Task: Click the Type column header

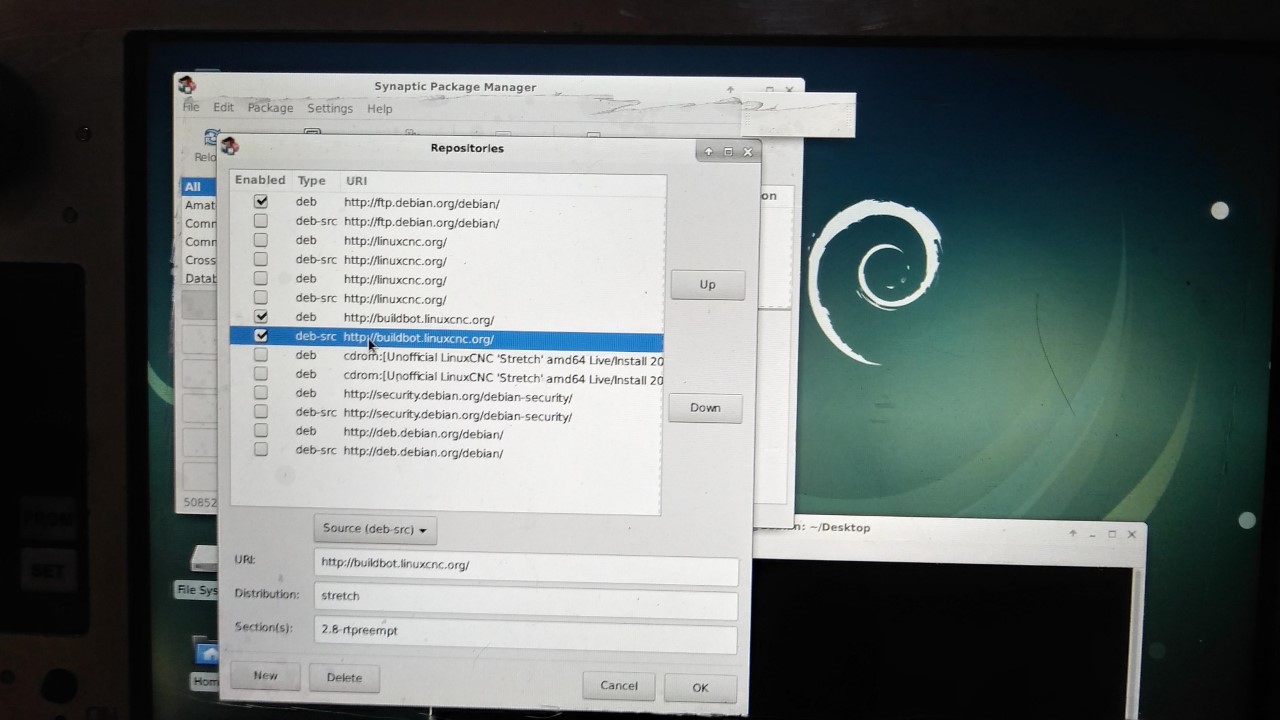Action: pyautogui.click(x=312, y=181)
